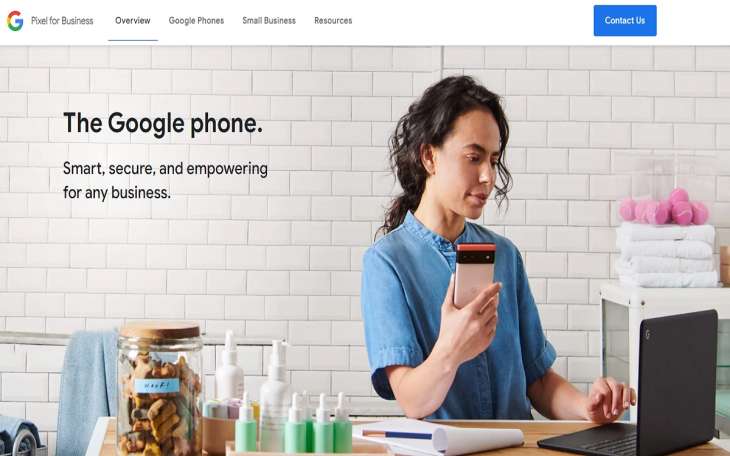Viewport: 730px width, 456px height.
Task: Open the Resources menu item
Action: coord(333,20)
